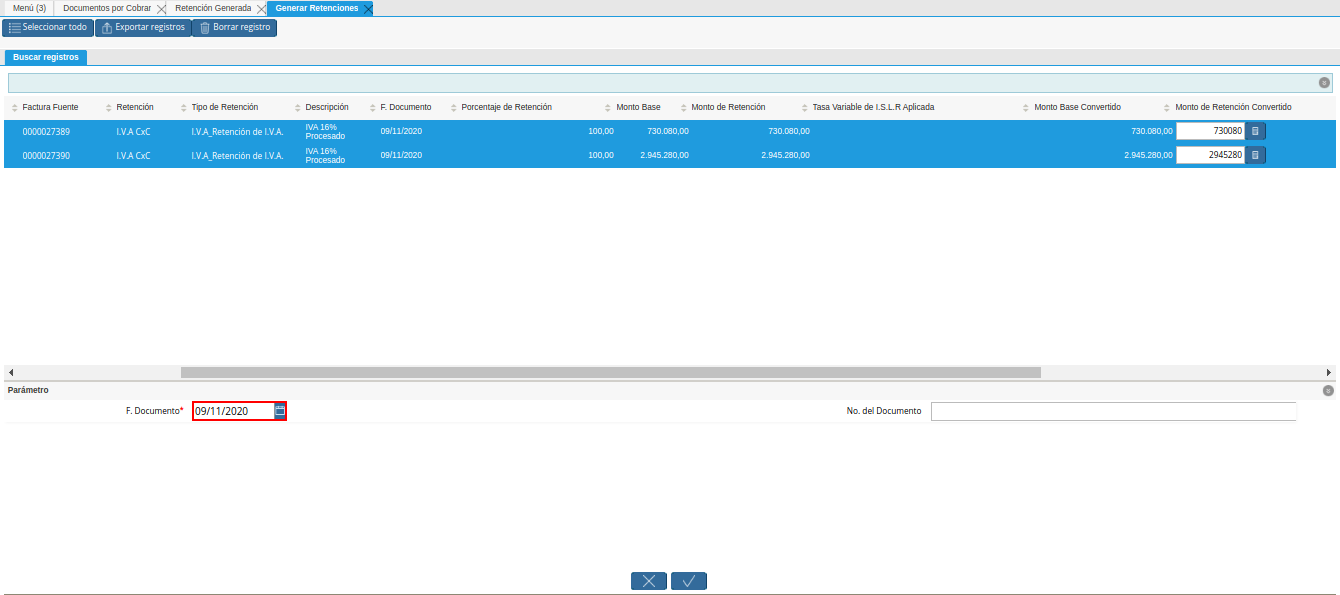Edit converted retention amount 730080
Viewport: 1340px width, 595px height.
point(1210,131)
